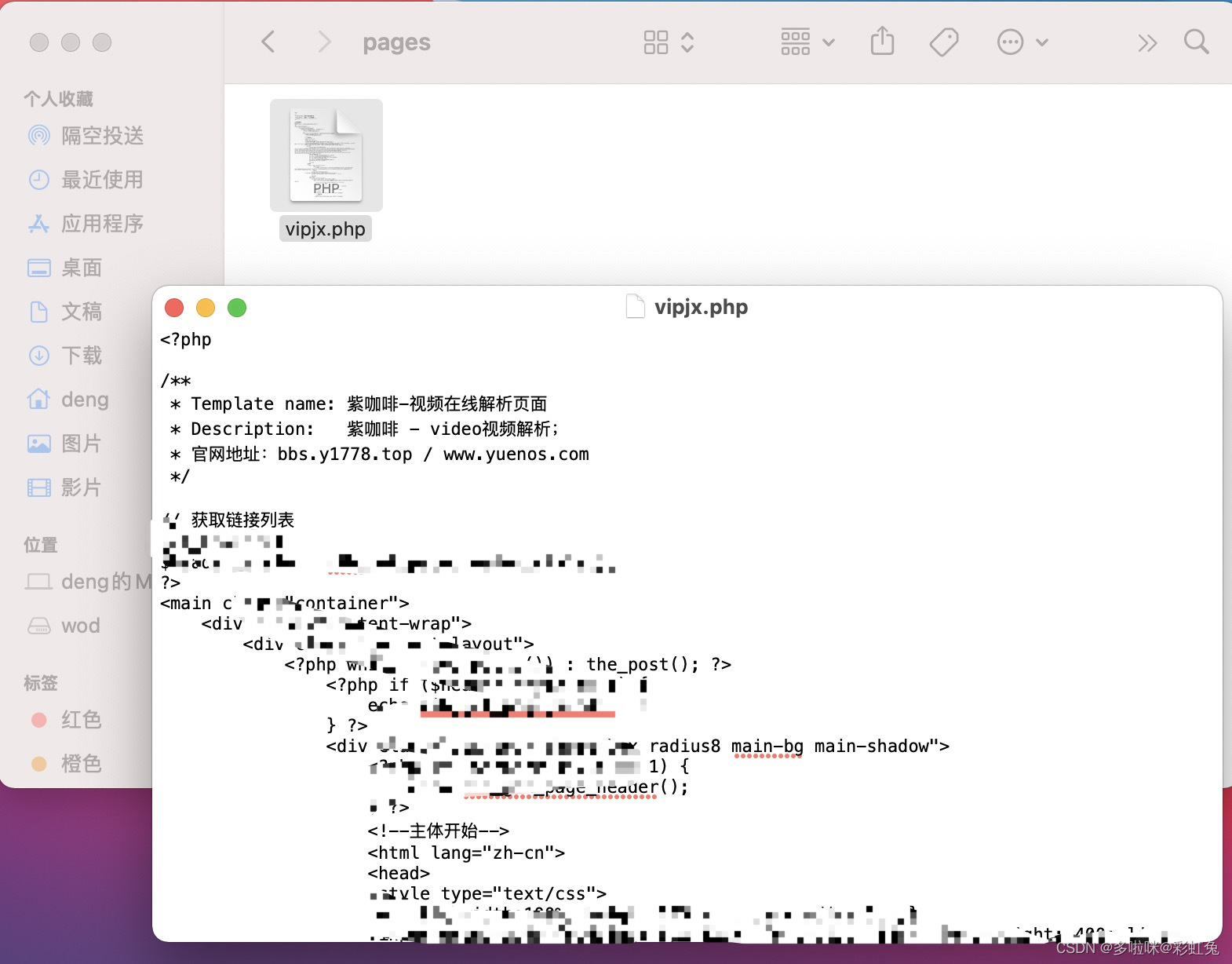The width and height of the screenshot is (1232, 964).
Task: Zoom the text editor window with green button
Action: point(237,308)
